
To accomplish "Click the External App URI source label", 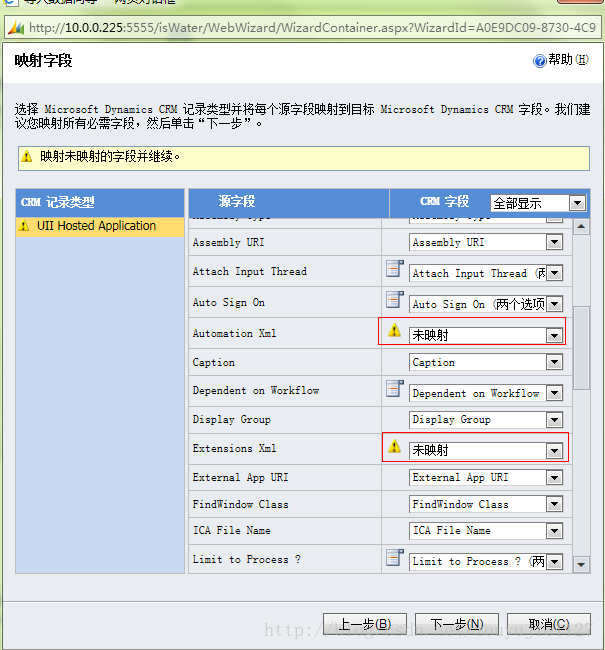I will [x=241, y=478].
